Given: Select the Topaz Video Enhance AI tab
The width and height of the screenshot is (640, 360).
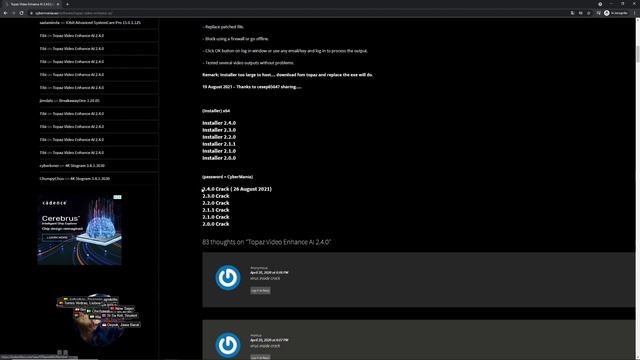Looking at the screenshot, I should pos(32,4).
